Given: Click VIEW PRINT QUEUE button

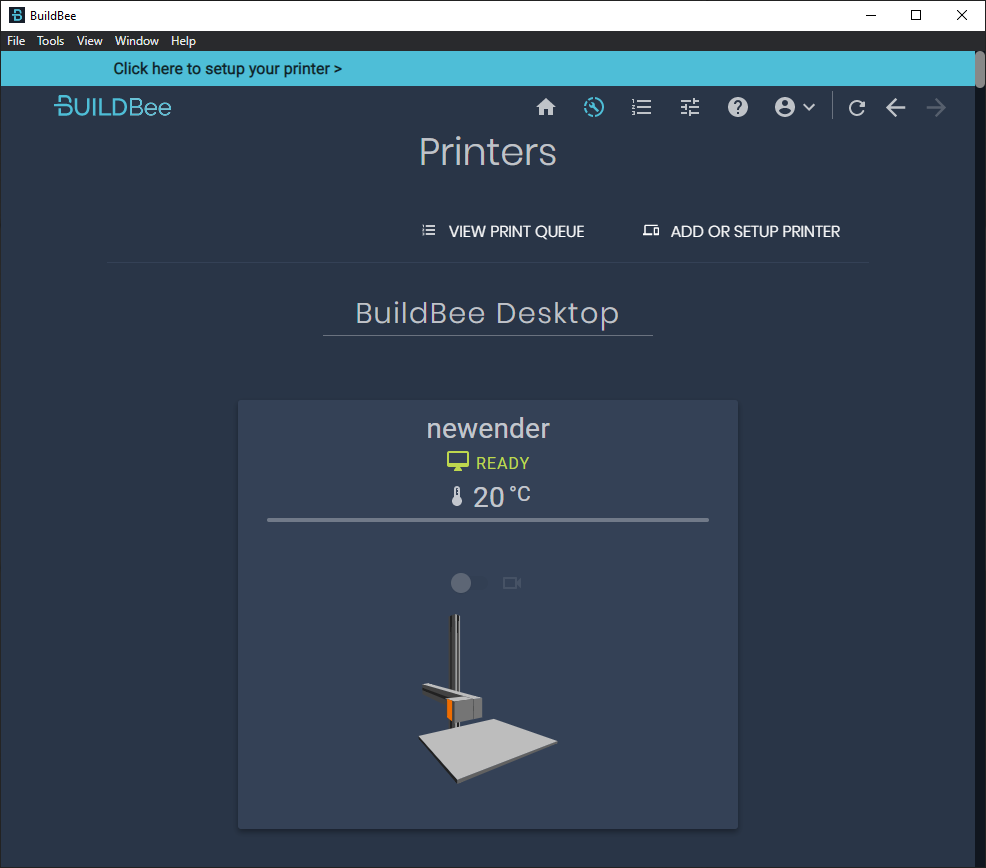Looking at the screenshot, I should [x=503, y=231].
